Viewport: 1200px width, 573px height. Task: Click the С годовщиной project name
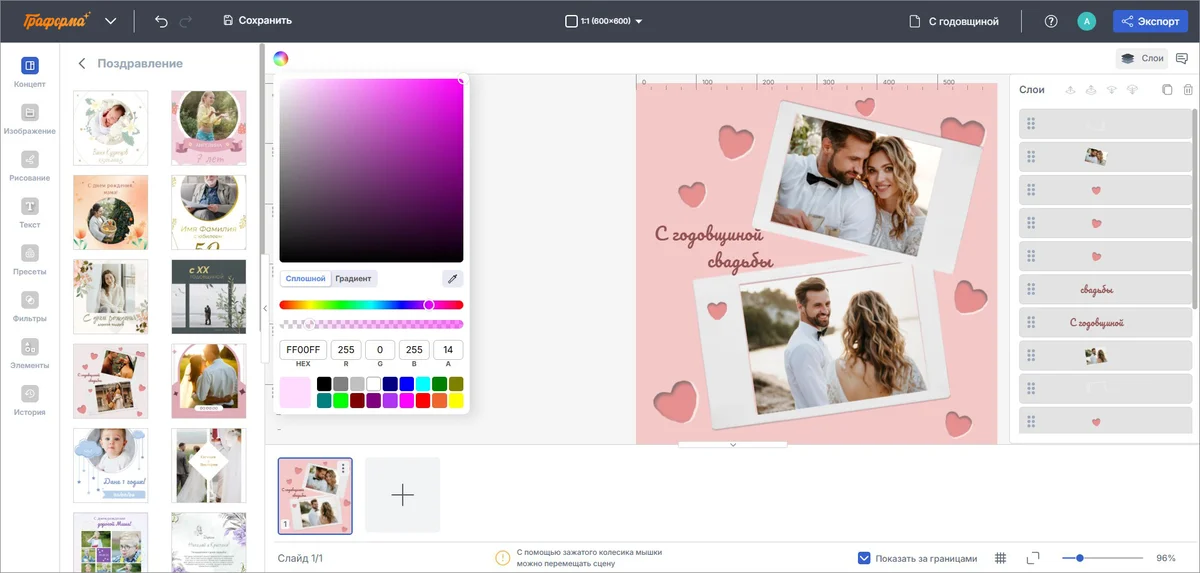click(x=953, y=21)
